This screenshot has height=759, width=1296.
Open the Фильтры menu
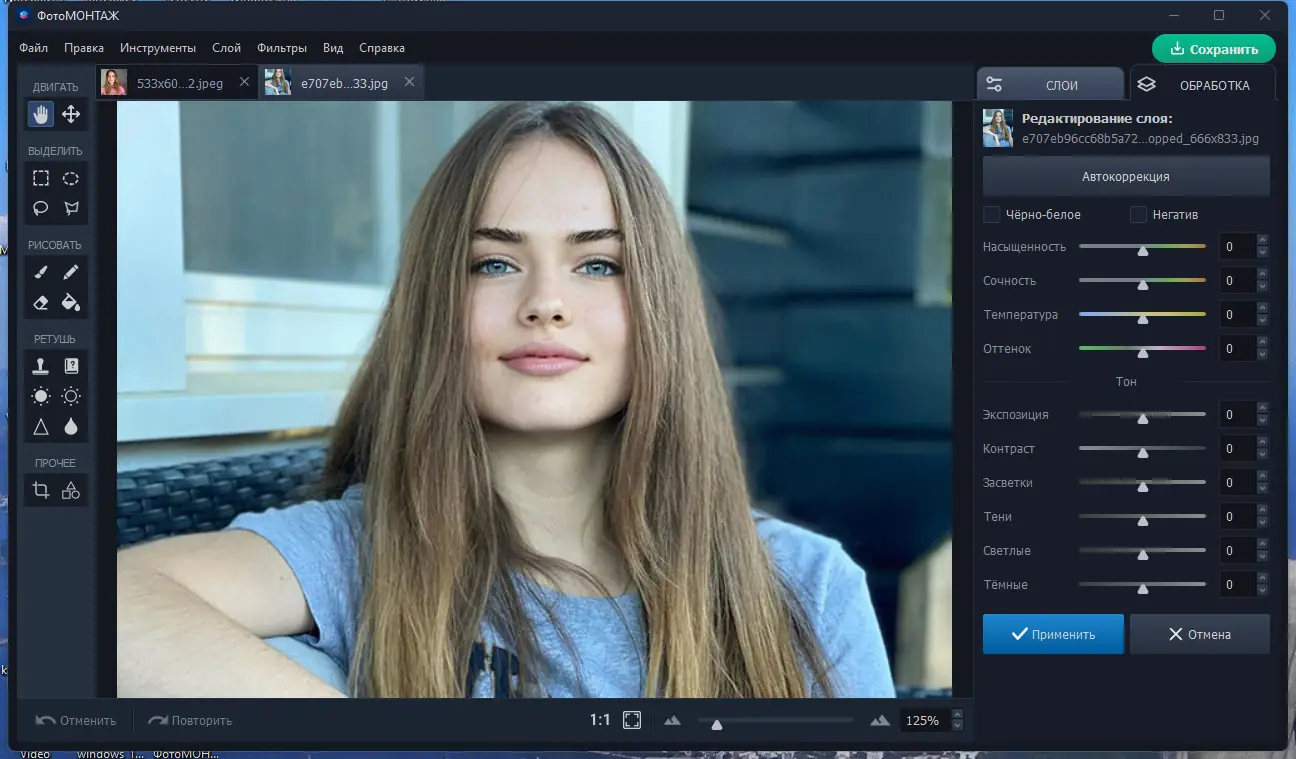pyautogui.click(x=282, y=48)
